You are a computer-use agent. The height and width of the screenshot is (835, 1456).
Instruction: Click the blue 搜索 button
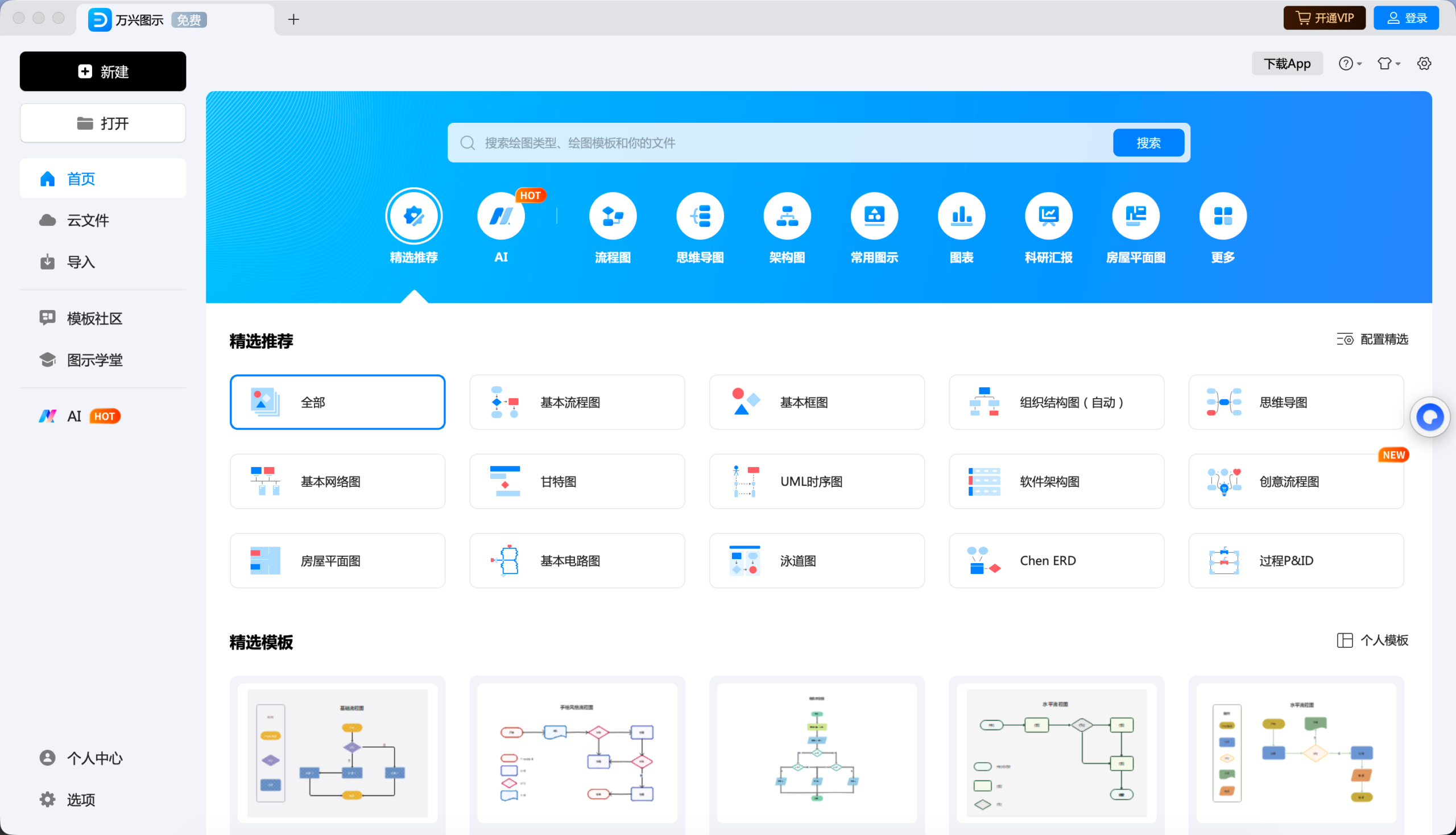point(1148,143)
